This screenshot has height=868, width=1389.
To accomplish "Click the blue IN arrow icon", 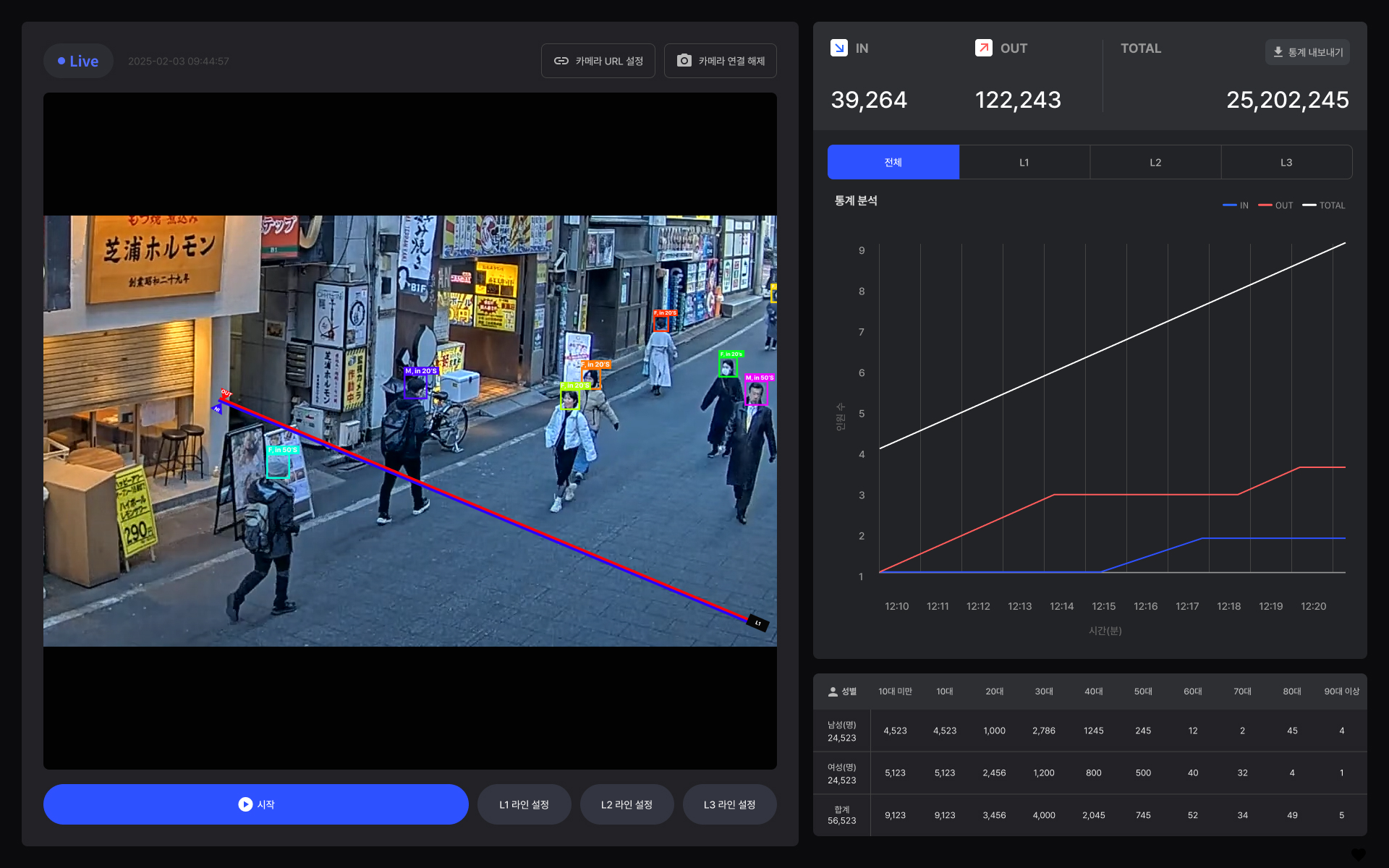I will coord(838,48).
